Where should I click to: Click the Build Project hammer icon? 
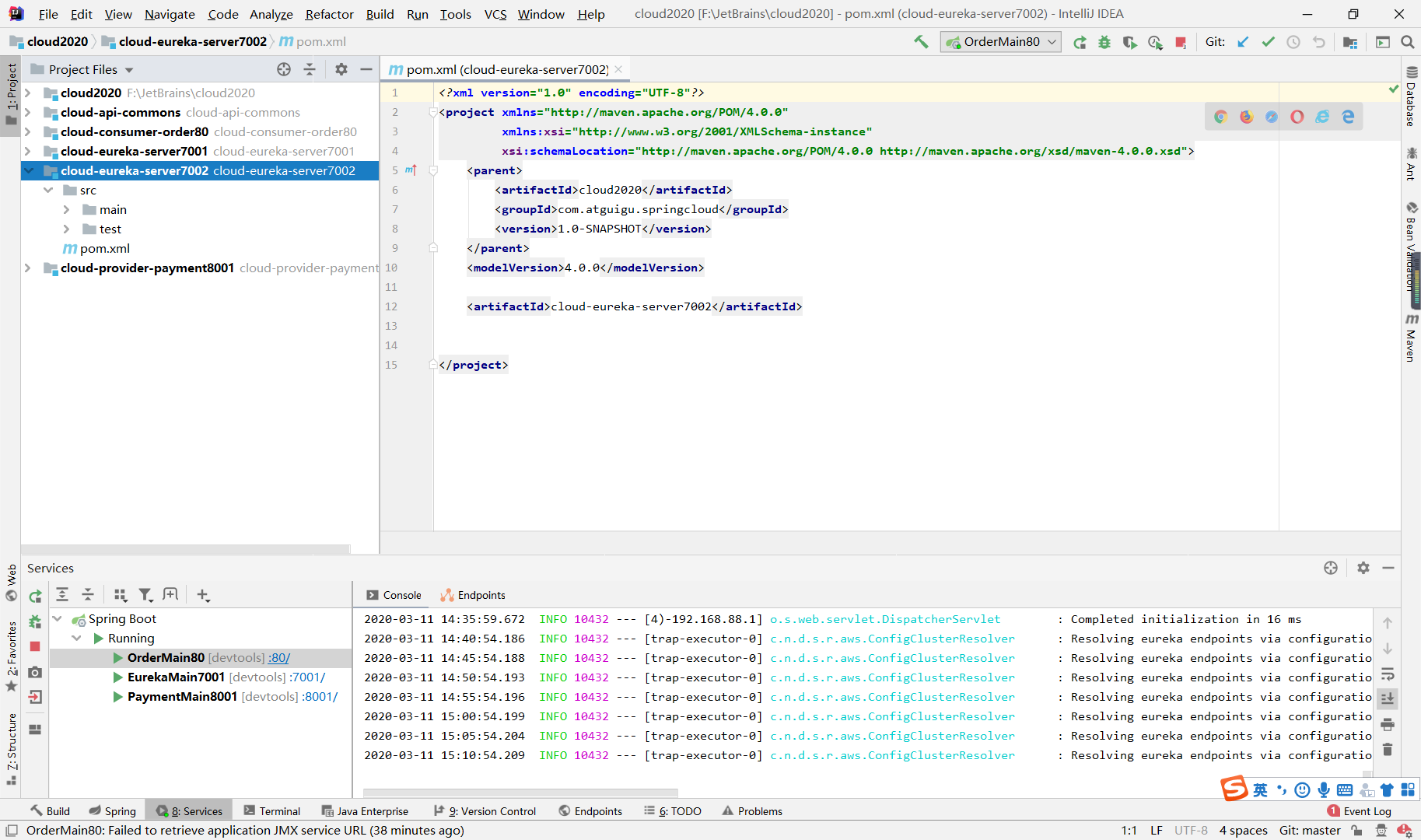(921, 42)
